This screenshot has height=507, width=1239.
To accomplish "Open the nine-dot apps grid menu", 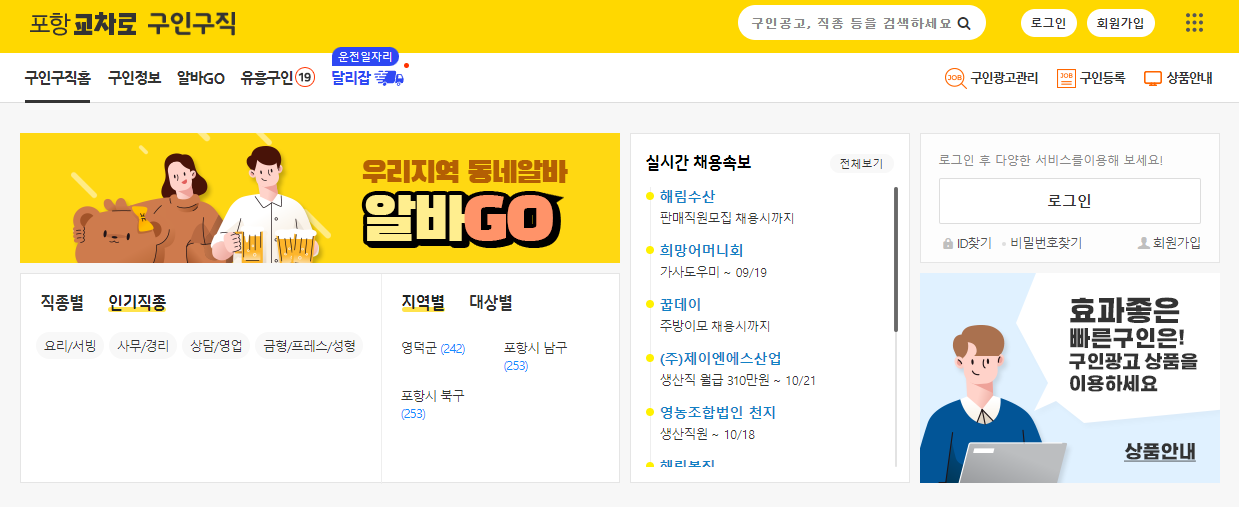I will click(1194, 23).
